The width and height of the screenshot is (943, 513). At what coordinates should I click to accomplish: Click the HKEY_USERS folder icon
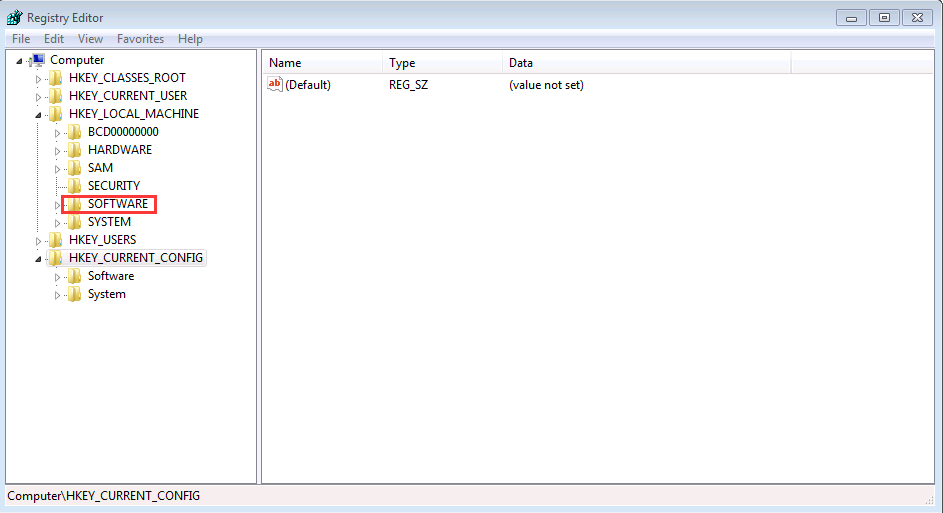55,240
